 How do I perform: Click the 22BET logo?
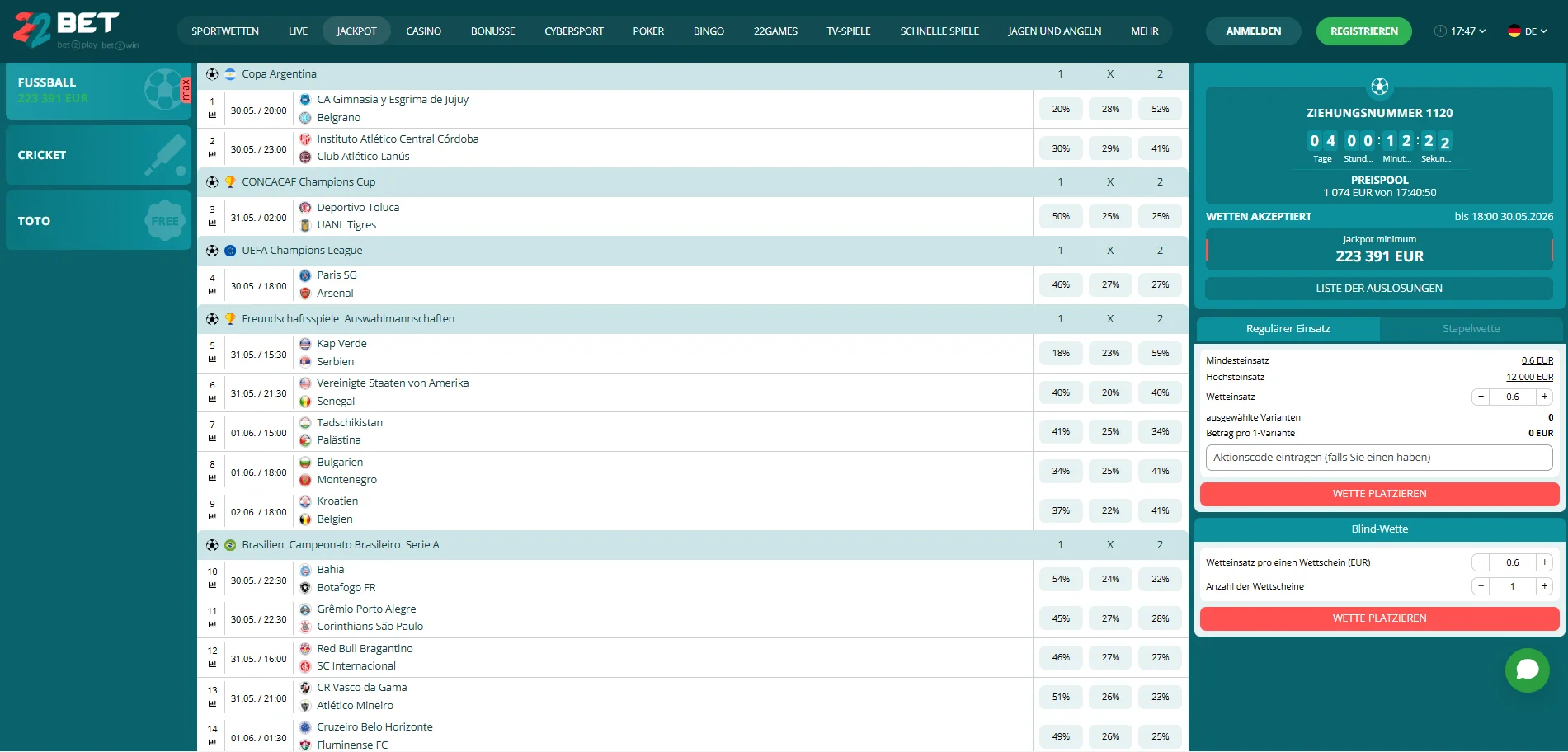coord(76,31)
